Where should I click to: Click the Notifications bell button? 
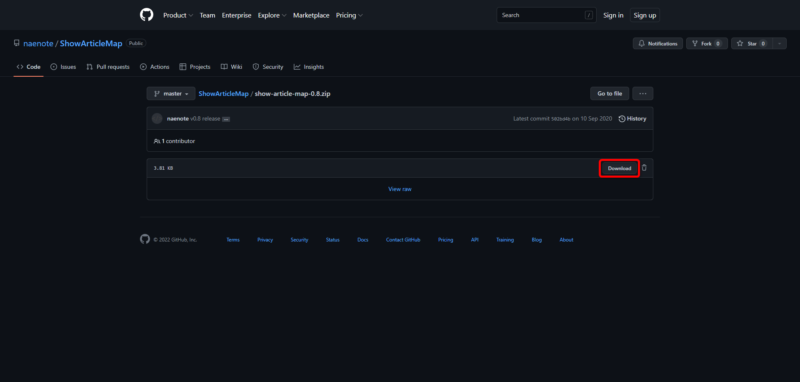click(658, 44)
